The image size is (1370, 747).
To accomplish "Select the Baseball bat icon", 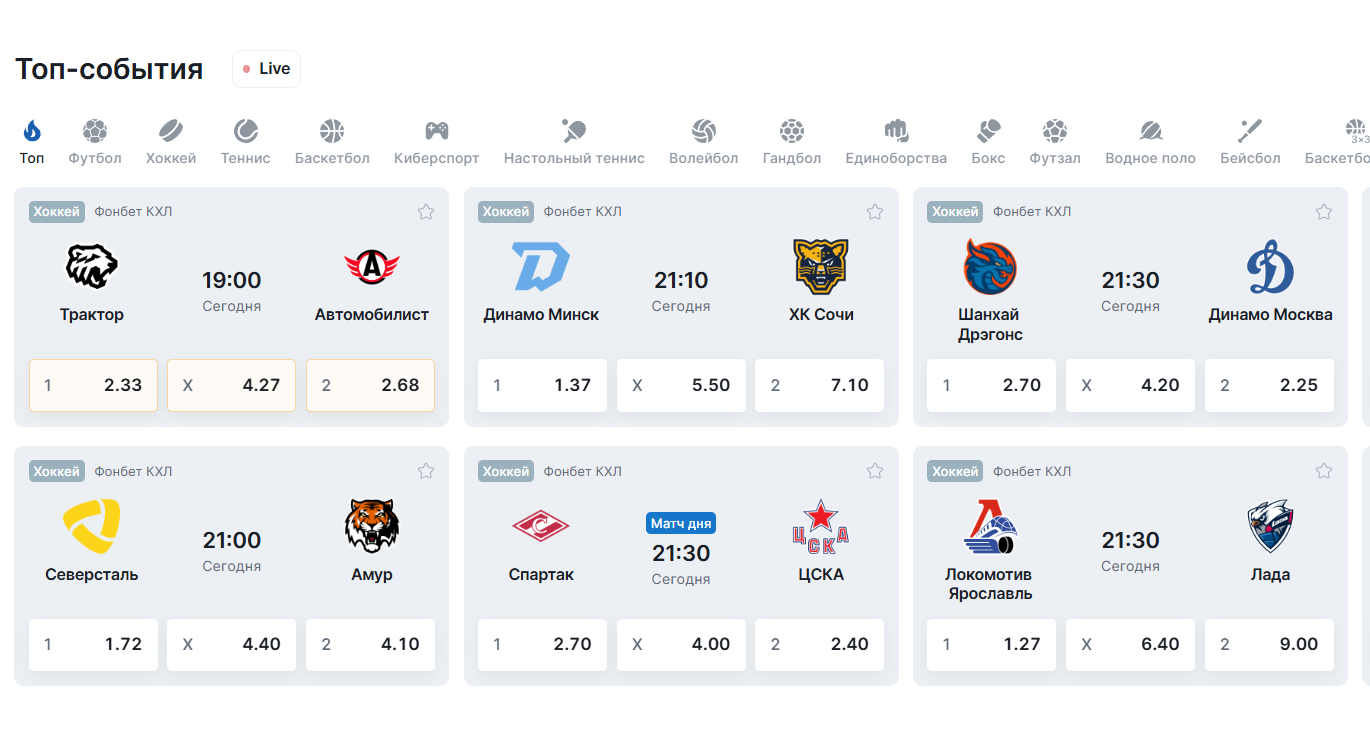I will pos(1250,131).
